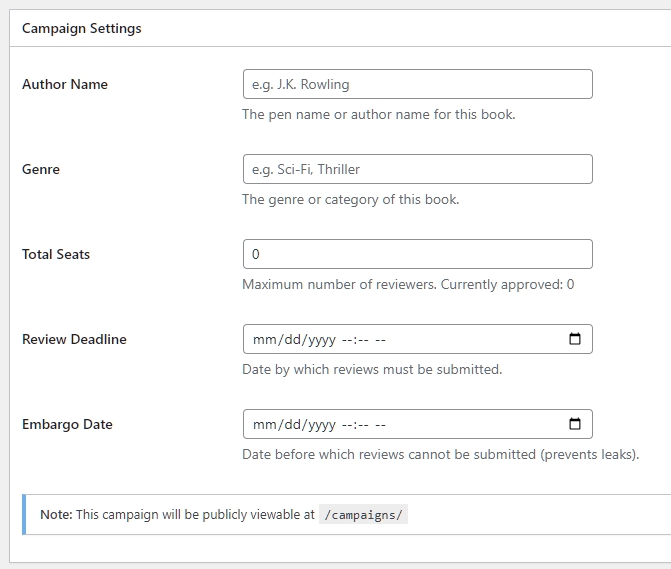Focus the Author Name input field

(x=418, y=84)
